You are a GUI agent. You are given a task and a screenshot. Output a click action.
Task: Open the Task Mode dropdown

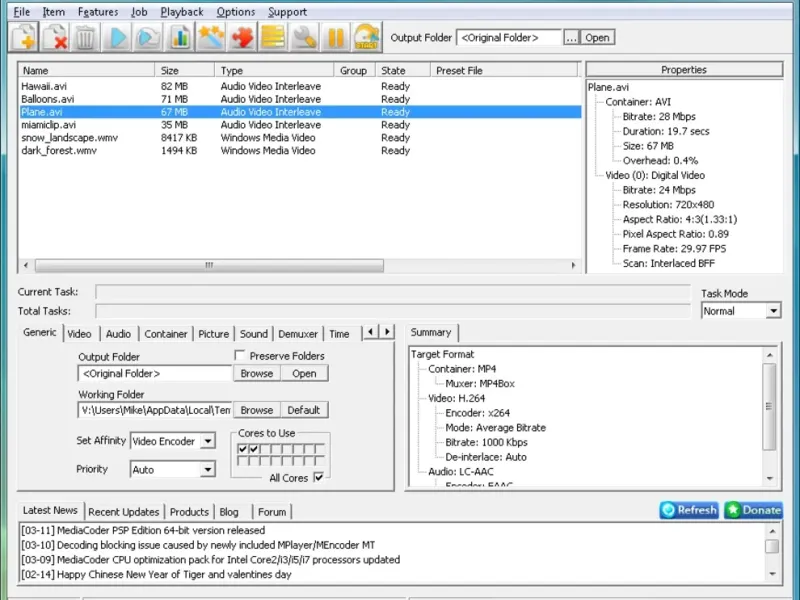coord(772,311)
